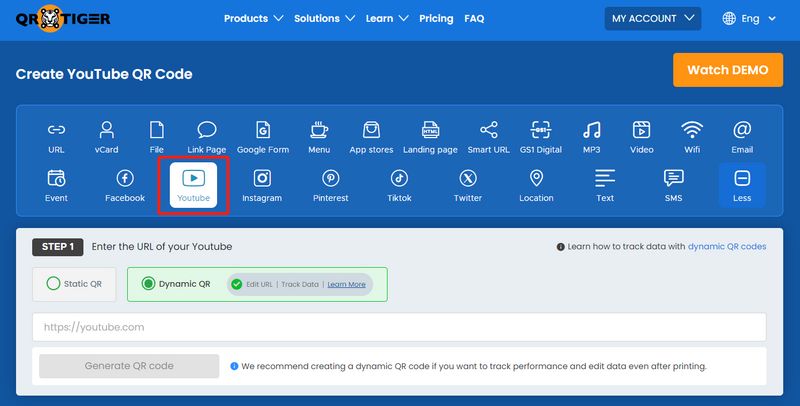The height and width of the screenshot is (406, 800).
Task: Expand the Products dropdown menu
Action: pyautogui.click(x=253, y=18)
